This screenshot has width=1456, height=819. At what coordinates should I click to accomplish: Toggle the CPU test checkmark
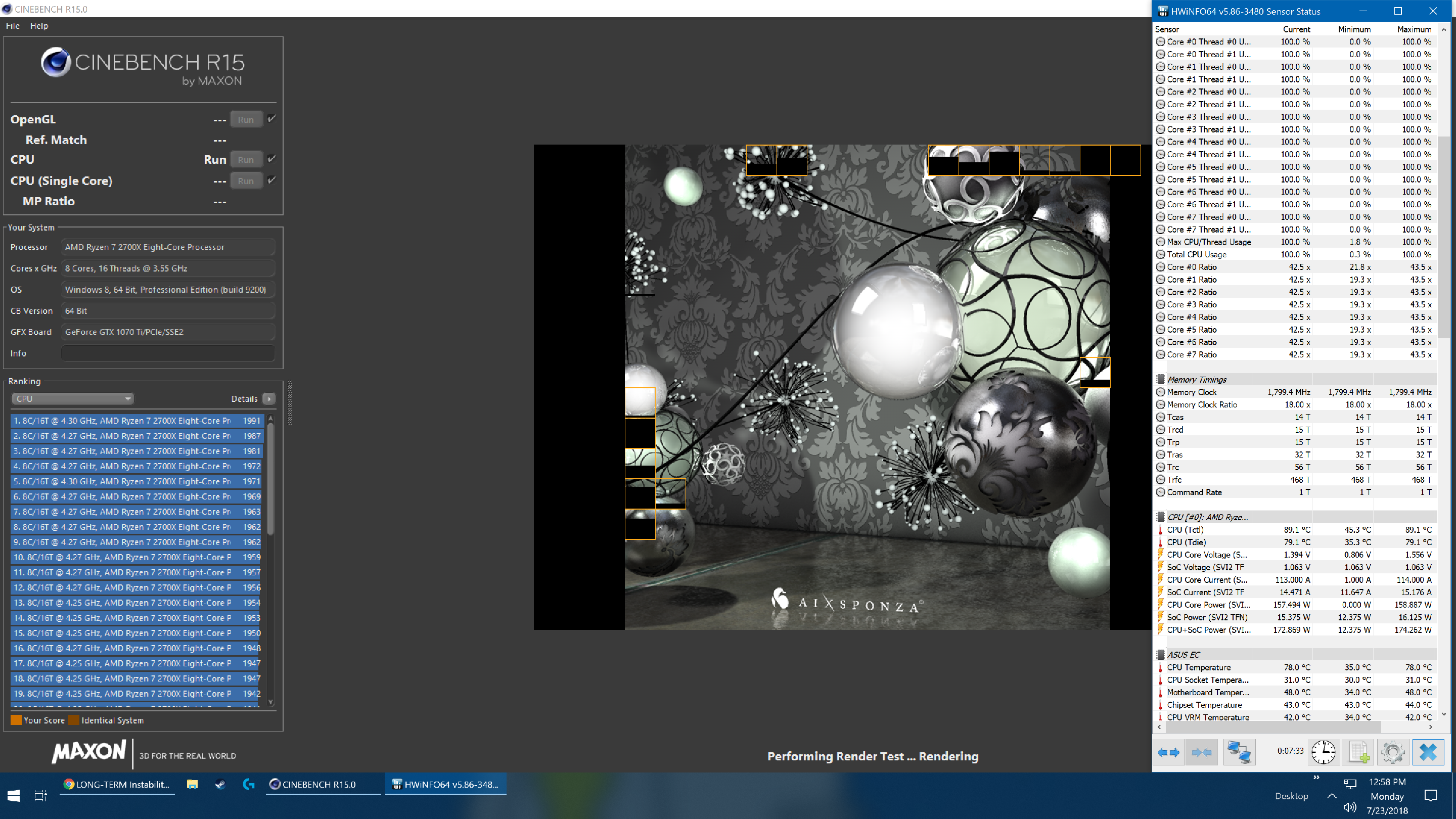(272, 159)
